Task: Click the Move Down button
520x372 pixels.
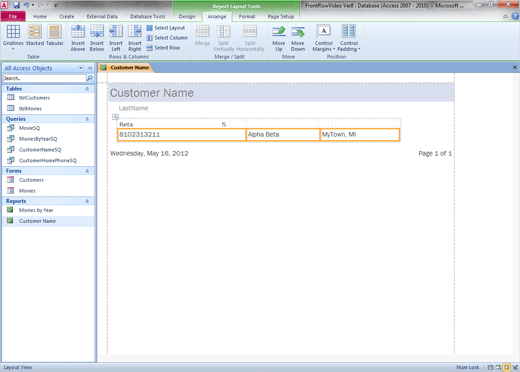Action: click(298, 38)
